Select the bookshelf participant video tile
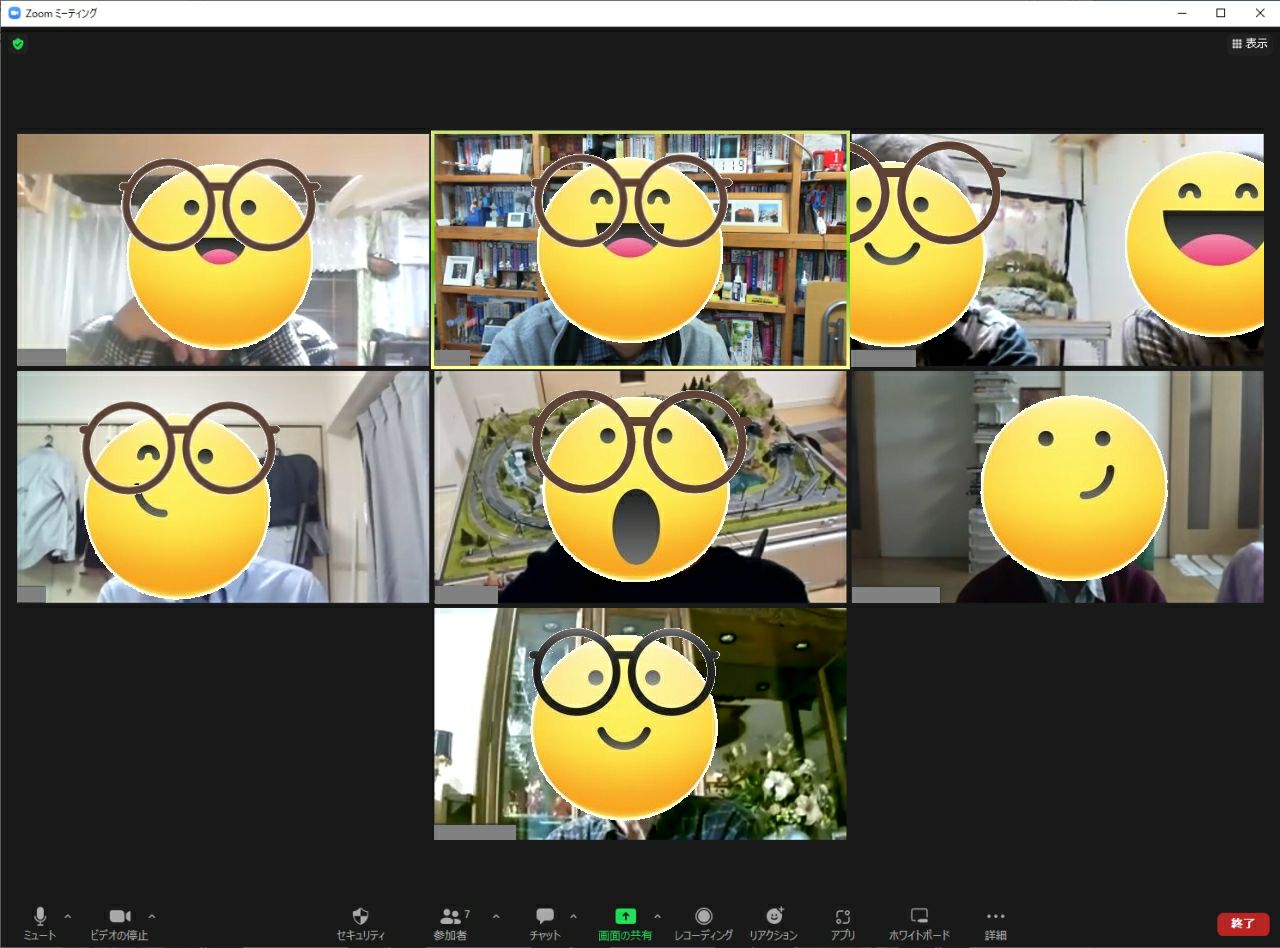 pyautogui.click(x=640, y=250)
